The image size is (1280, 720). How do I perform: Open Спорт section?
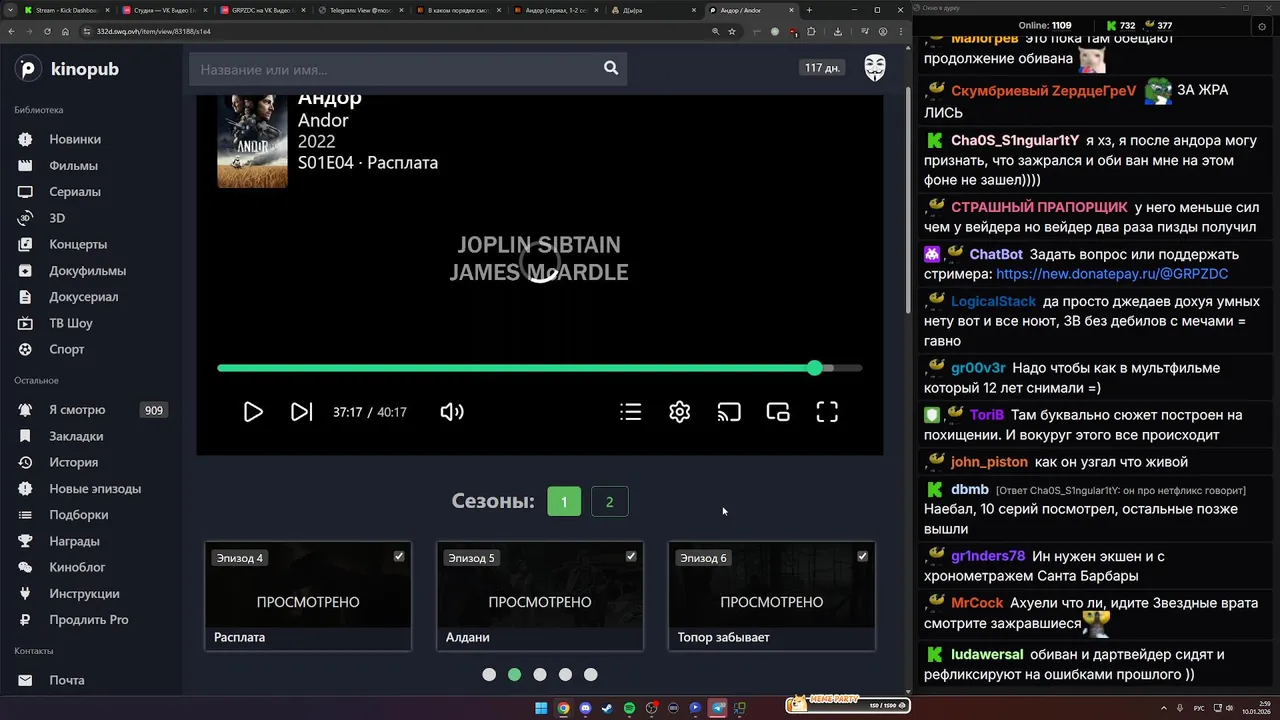[67, 349]
